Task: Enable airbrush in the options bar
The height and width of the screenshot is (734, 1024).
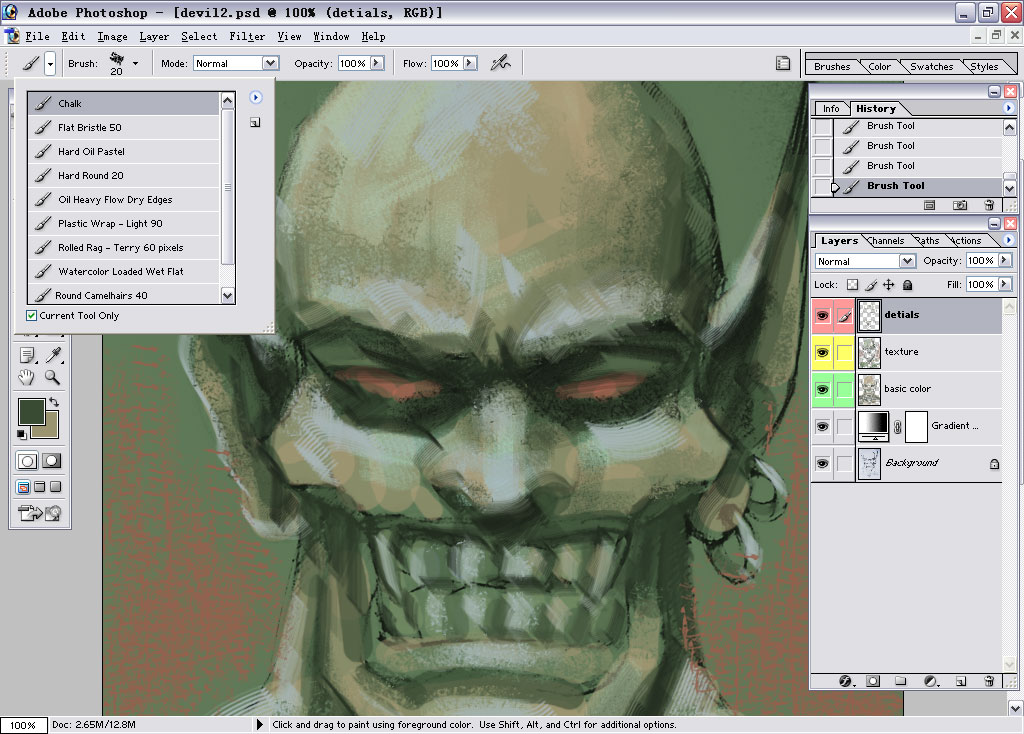Action: (x=501, y=63)
